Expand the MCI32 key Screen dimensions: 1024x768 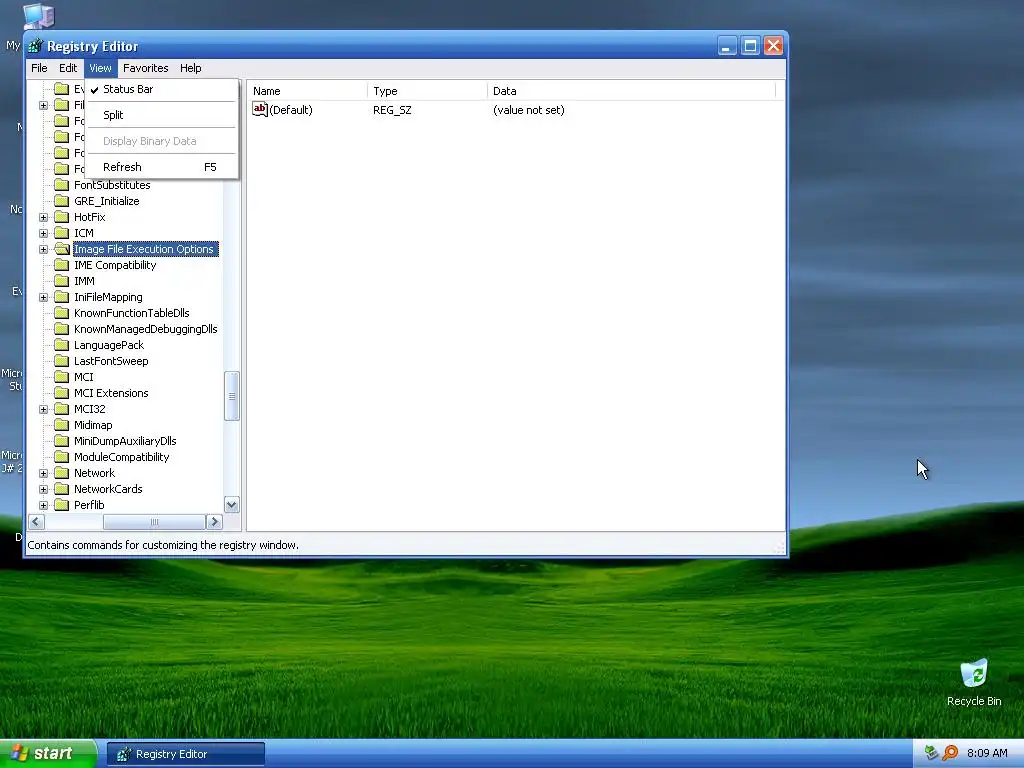(x=43, y=409)
